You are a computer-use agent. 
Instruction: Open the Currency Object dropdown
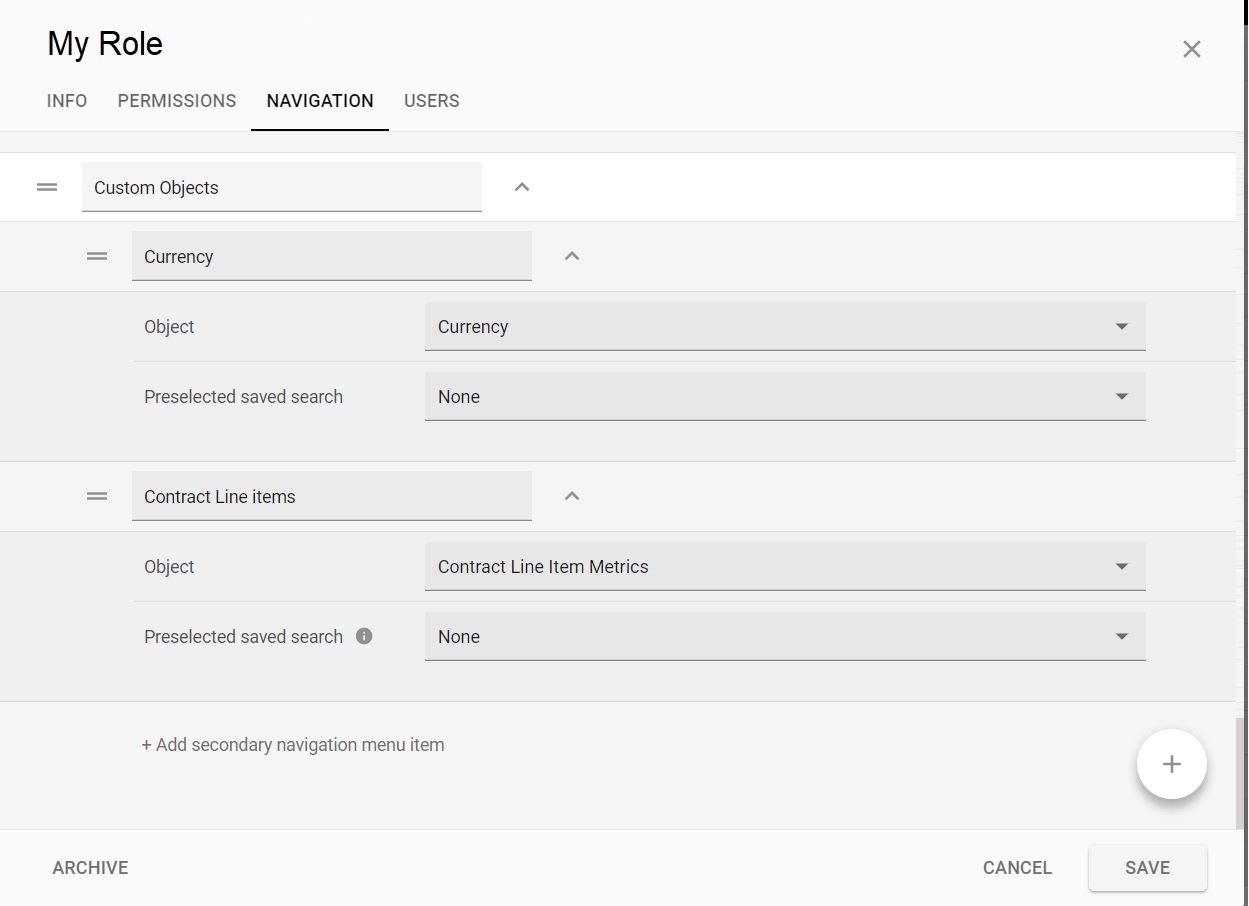[785, 327]
